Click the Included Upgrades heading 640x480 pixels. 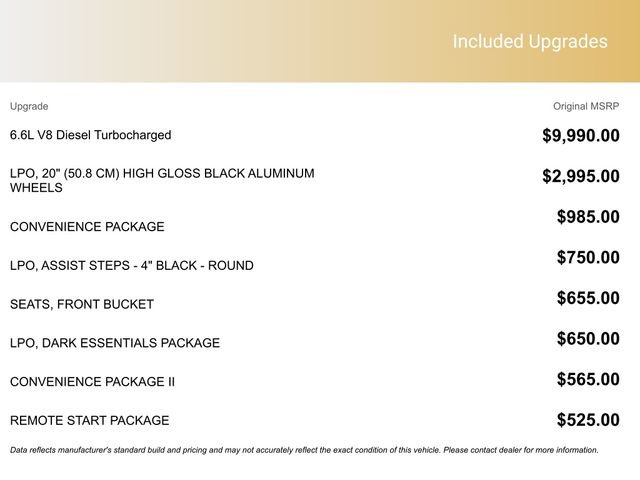[529, 42]
